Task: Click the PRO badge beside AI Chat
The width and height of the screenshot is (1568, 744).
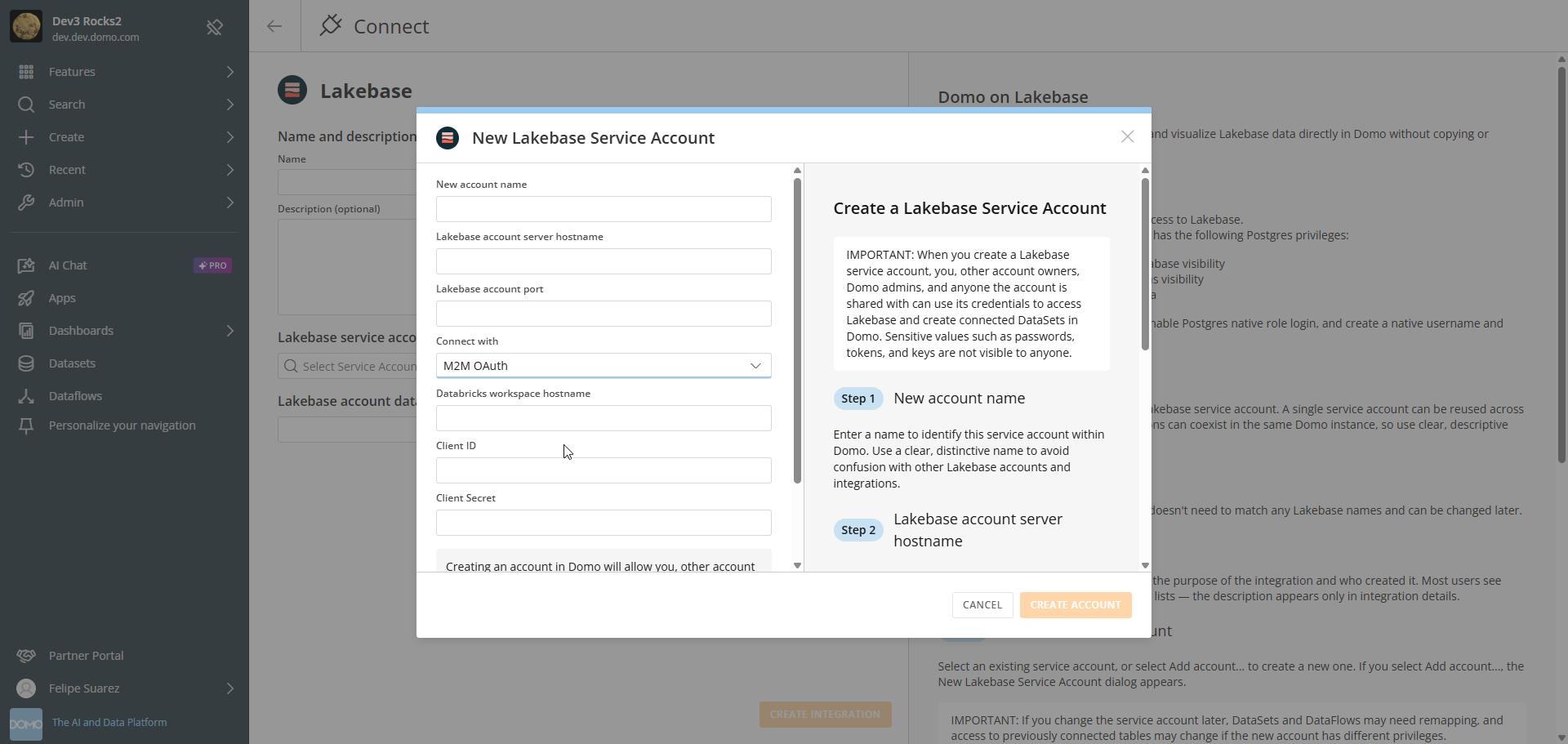Action: 212,265
